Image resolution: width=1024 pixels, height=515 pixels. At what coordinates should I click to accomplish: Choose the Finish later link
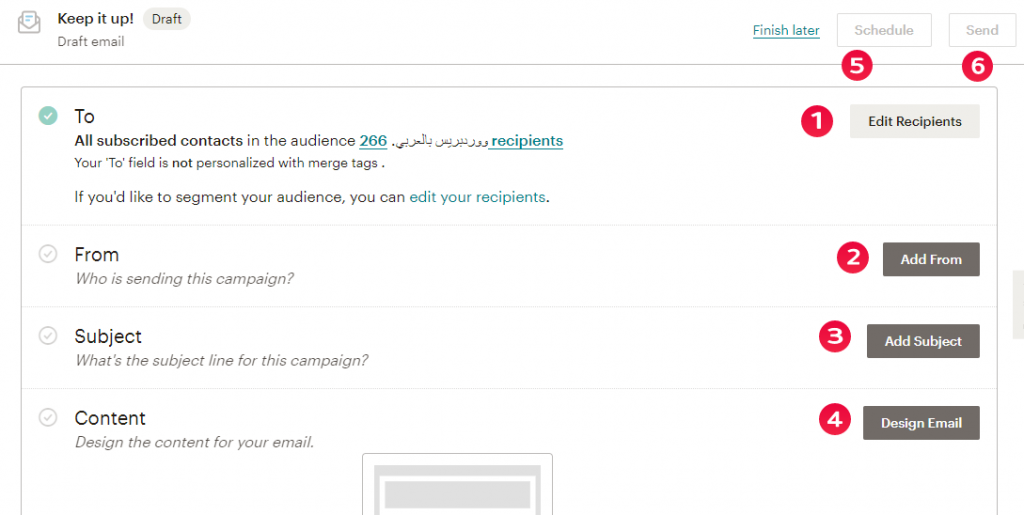[786, 30]
